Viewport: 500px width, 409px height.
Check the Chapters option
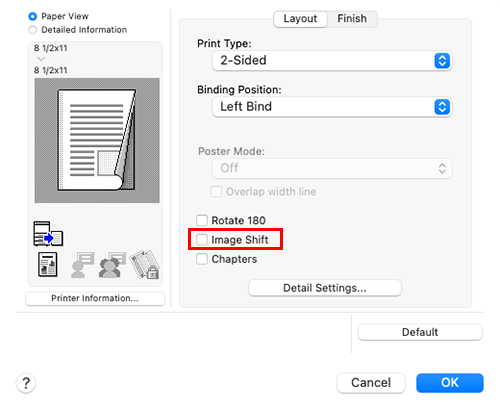tap(202, 259)
